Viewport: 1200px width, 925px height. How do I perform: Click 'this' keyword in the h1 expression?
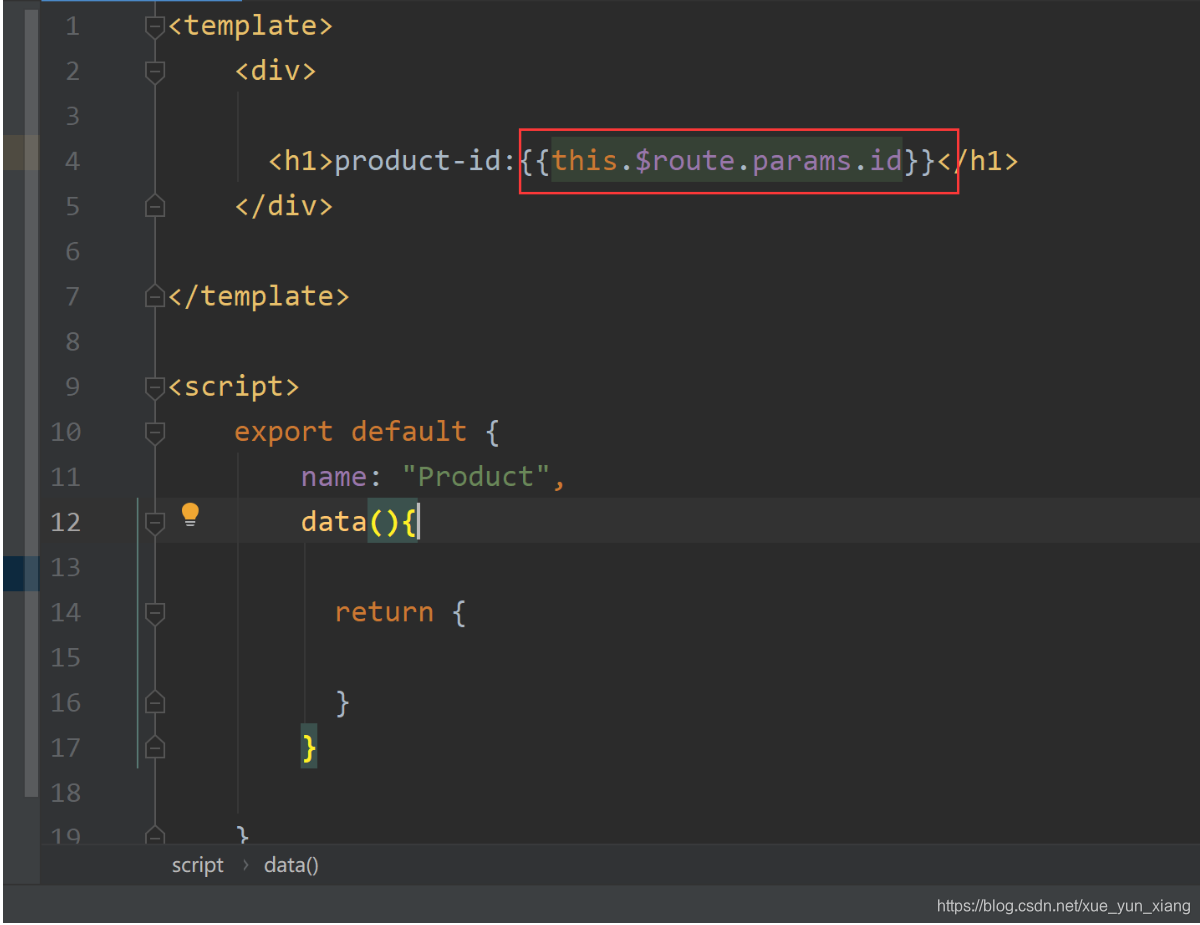click(585, 160)
